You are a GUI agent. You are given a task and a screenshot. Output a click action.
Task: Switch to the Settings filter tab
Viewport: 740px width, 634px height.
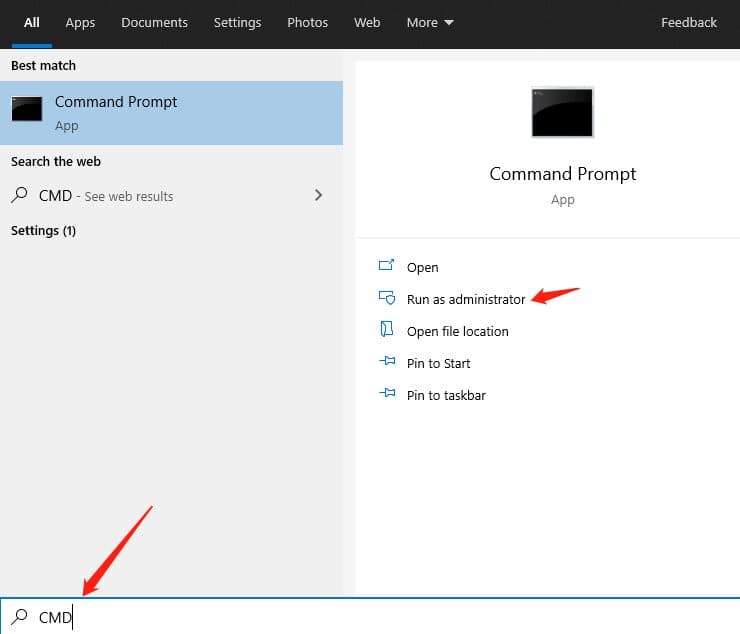pyautogui.click(x=237, y=23)
